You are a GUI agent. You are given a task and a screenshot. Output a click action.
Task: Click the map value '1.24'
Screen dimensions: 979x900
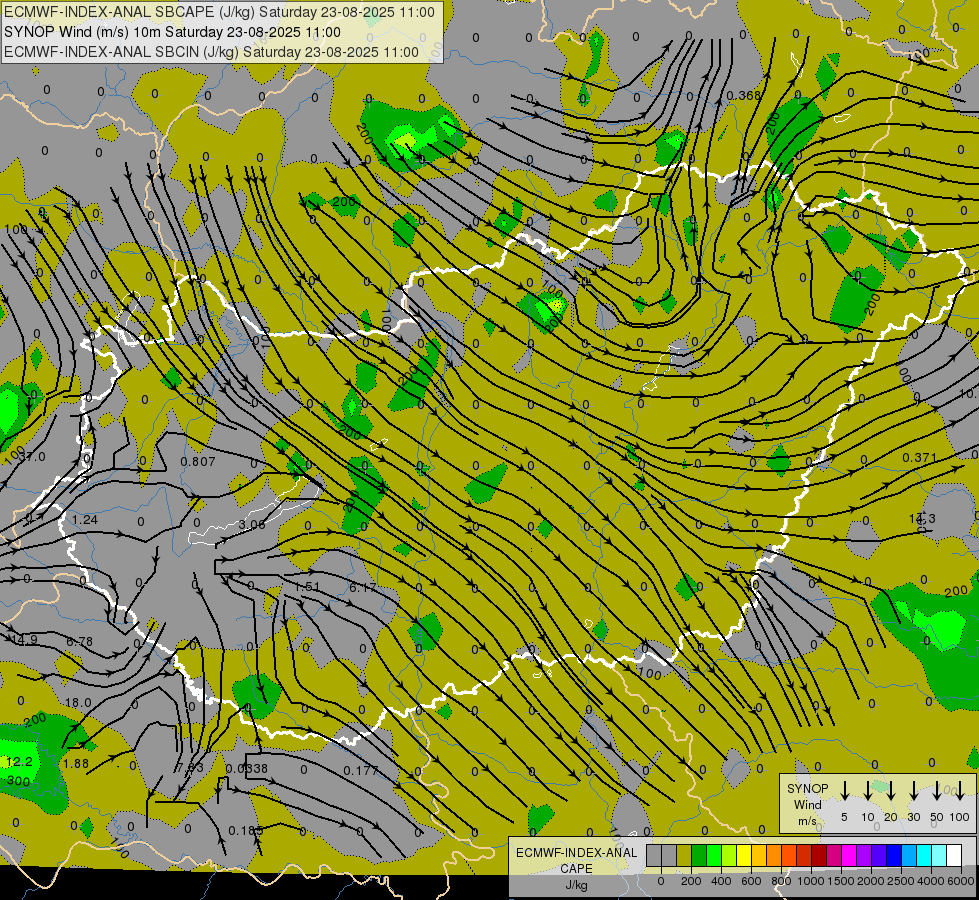coord(85,520)
